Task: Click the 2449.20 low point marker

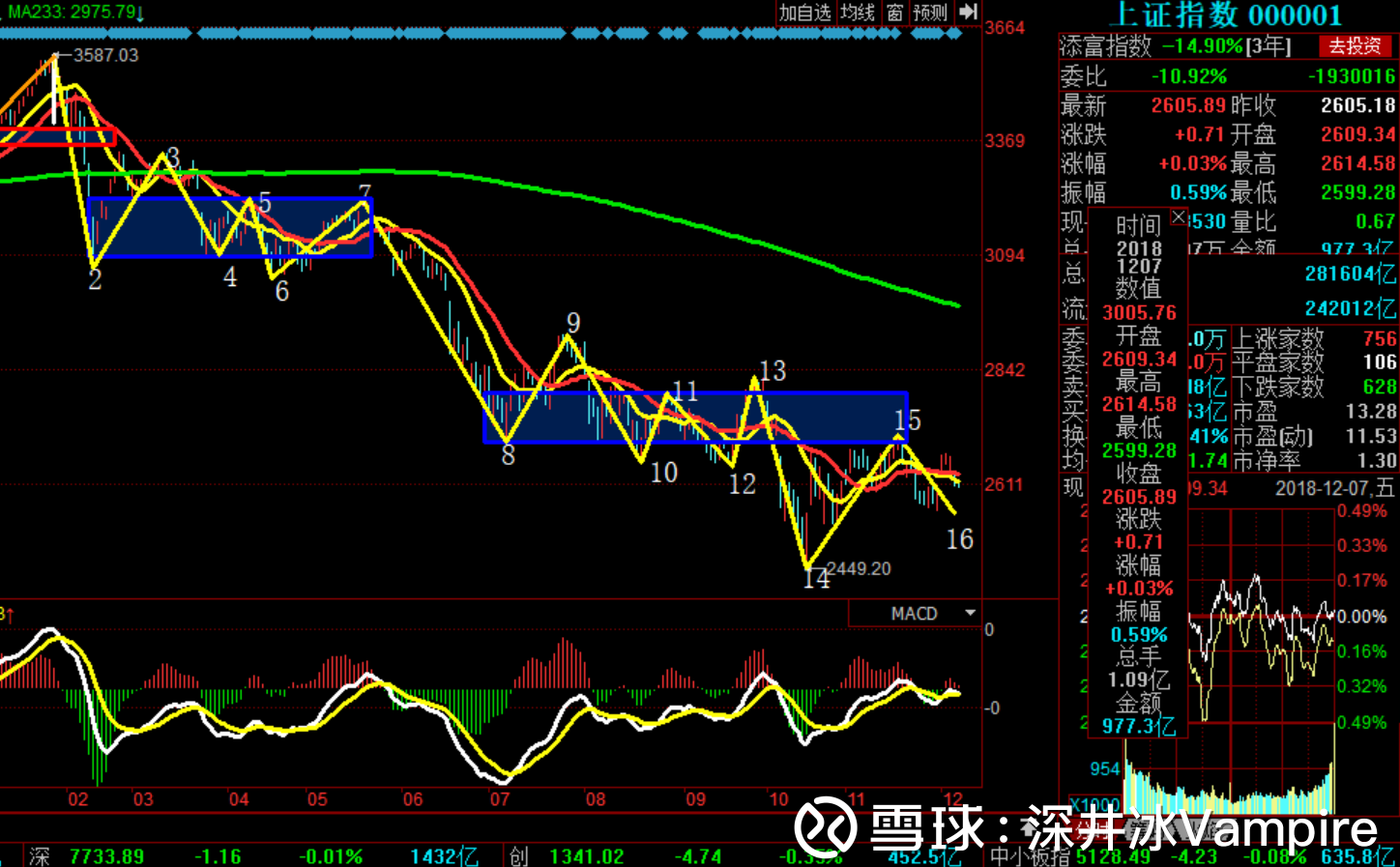Action: [857, 569]
